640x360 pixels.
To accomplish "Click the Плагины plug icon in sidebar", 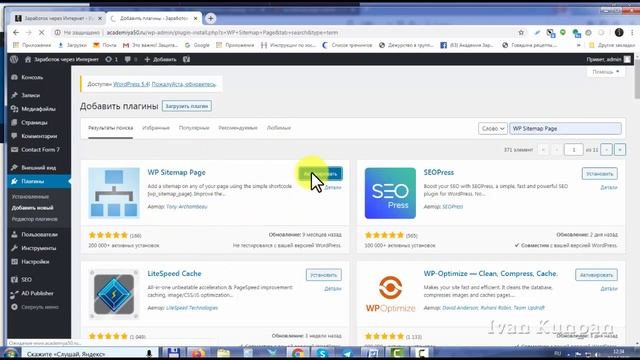I will coord(14,181).
